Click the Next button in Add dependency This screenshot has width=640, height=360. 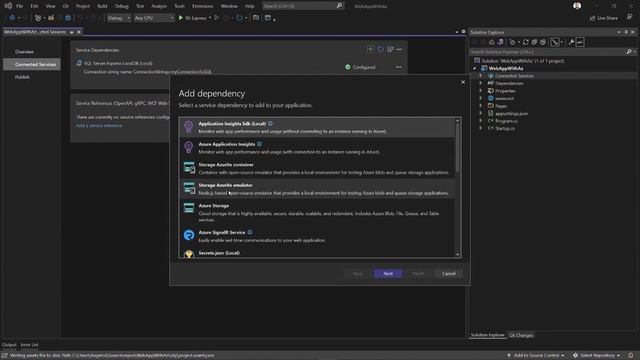click(388, 273)
